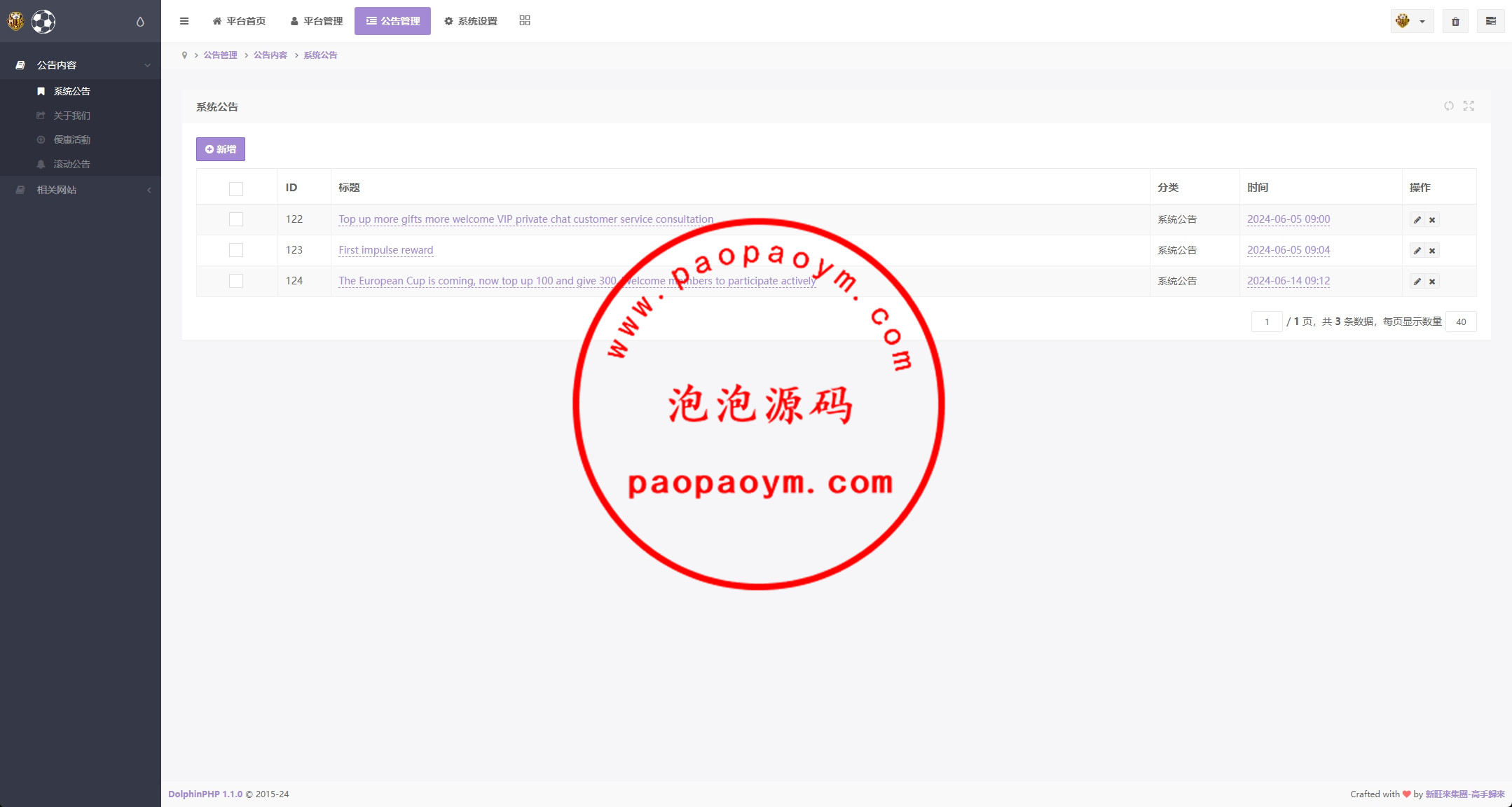Screen dimensions: 1512x807
Task: Open the right side panel icon at top right
Action: [x=1490, y=21]
